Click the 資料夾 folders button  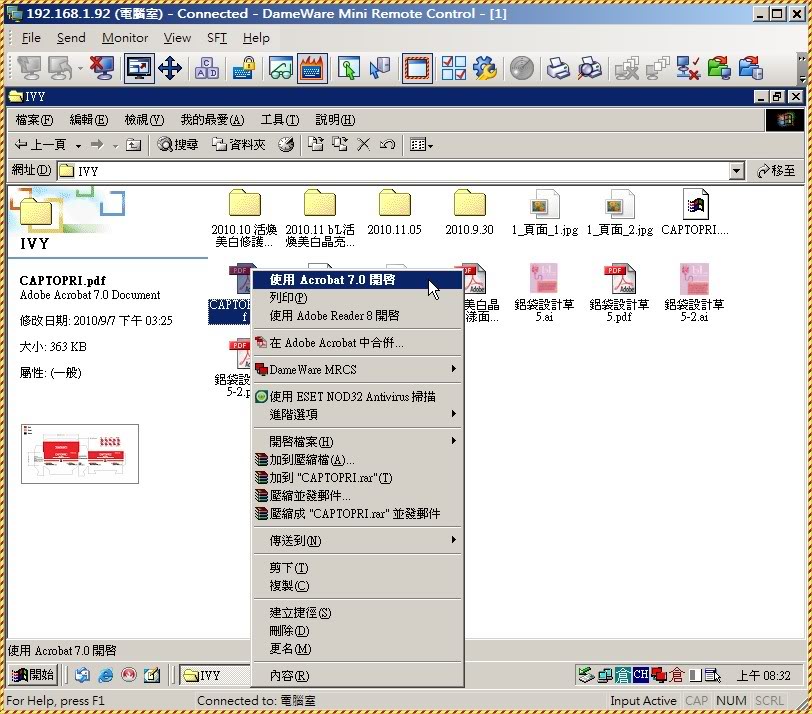click(x=238, y=144)
